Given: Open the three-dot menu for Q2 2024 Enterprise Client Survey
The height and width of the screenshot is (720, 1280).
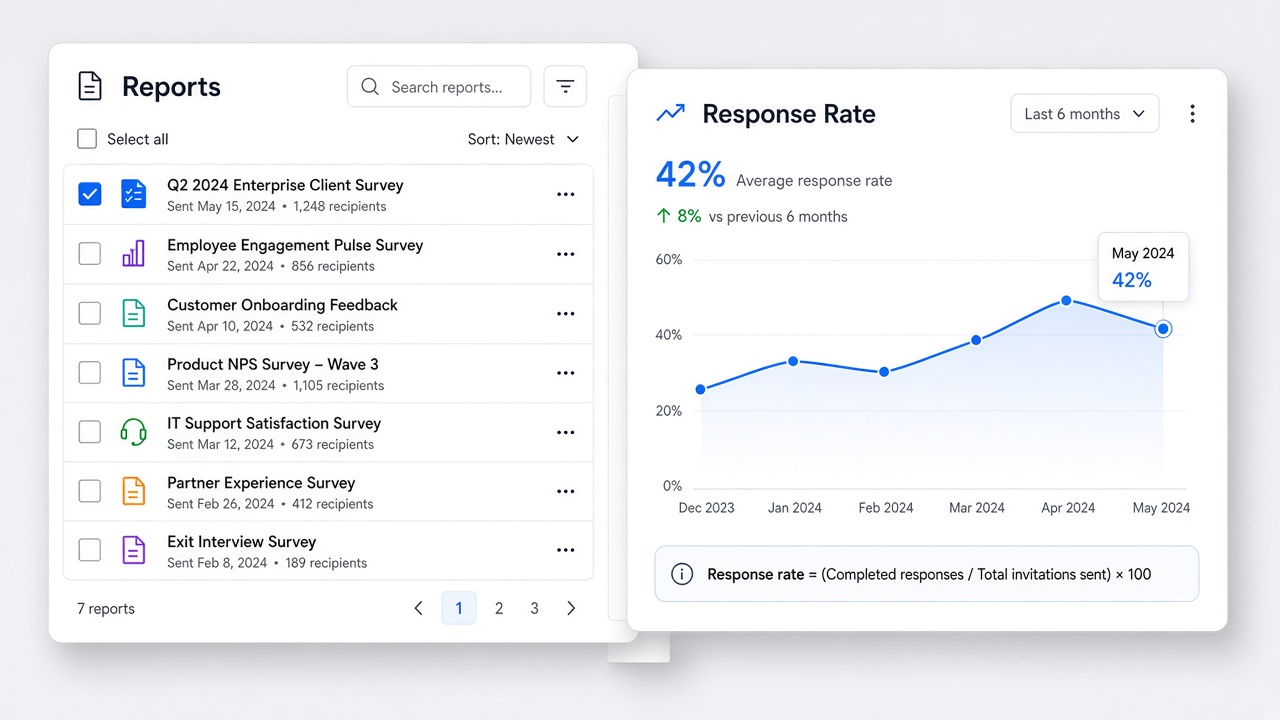Looking at the screenshot, I should click(x=566, y=195).
